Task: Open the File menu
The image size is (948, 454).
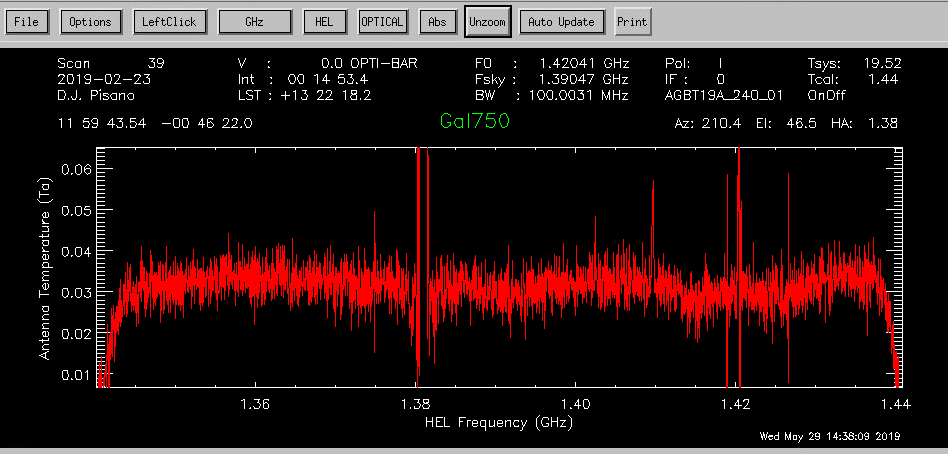Action: [27, 22]
